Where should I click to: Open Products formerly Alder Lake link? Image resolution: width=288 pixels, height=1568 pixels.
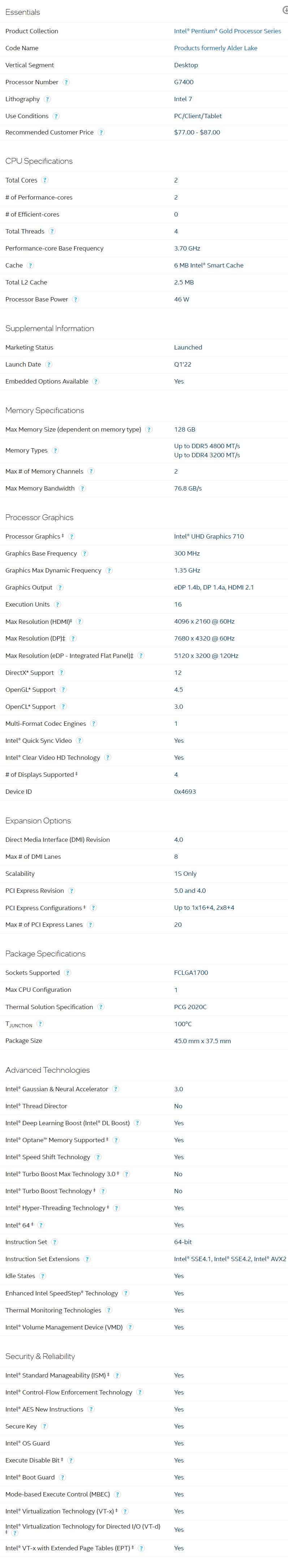pos(215,48)
